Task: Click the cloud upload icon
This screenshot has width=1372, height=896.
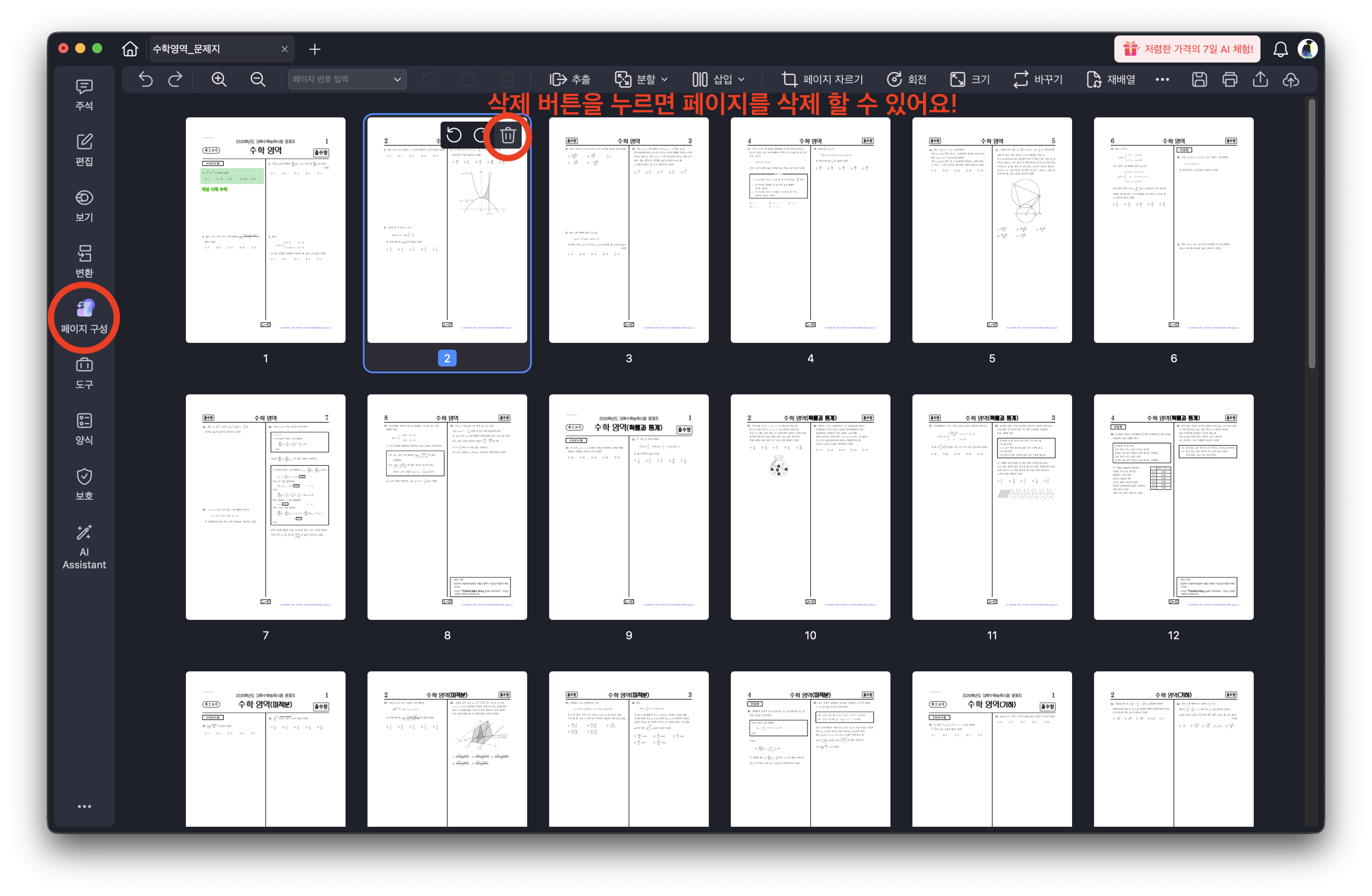Action: pos(1291,79)
